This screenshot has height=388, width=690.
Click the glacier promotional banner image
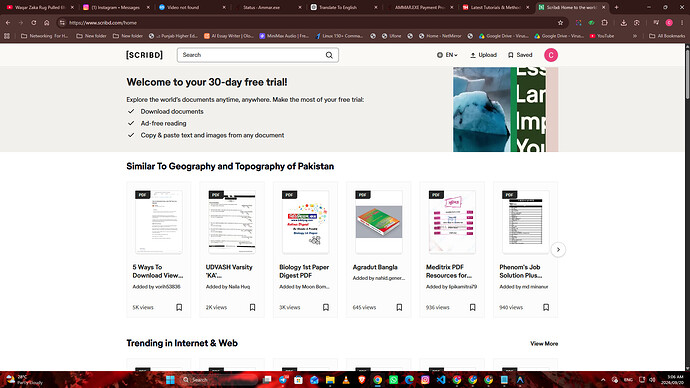482,110
